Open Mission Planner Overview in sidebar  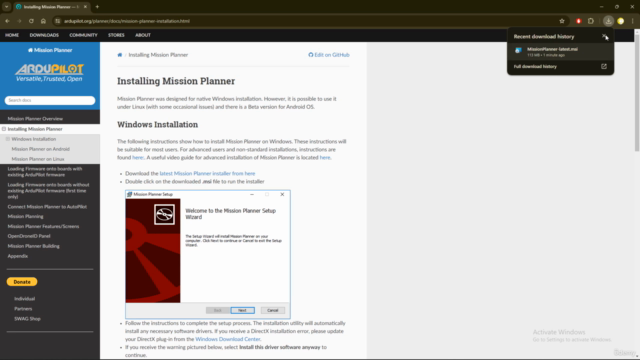pos(35,119)
